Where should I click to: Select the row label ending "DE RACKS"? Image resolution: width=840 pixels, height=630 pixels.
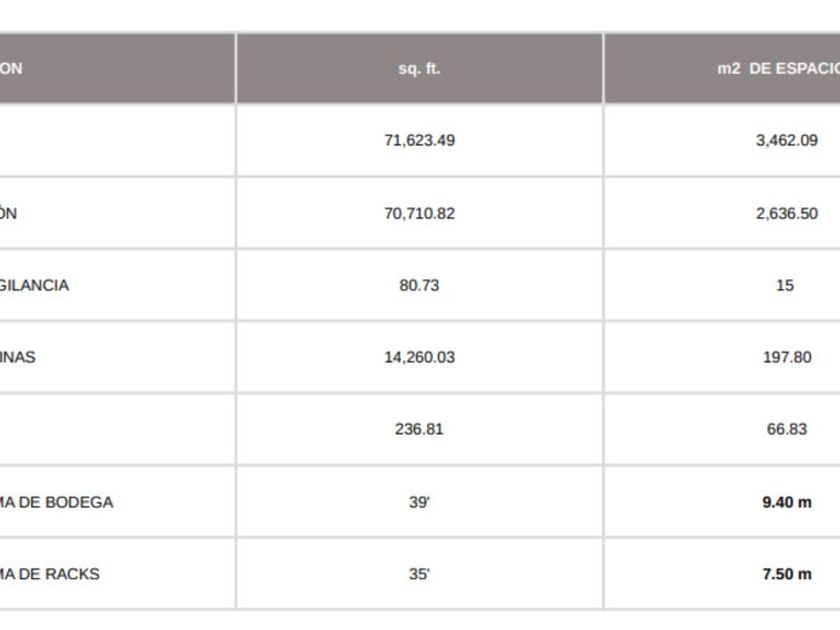[50, 574]
